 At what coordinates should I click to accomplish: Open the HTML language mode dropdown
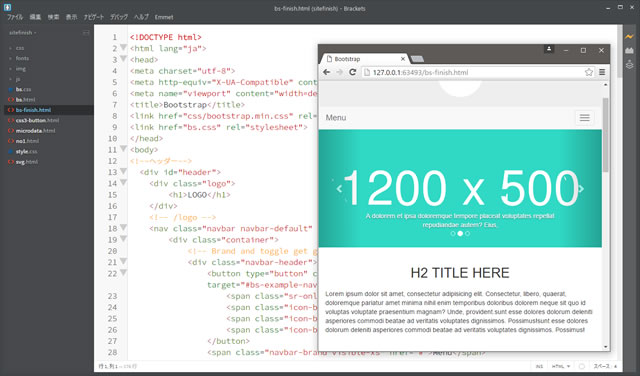561,367
